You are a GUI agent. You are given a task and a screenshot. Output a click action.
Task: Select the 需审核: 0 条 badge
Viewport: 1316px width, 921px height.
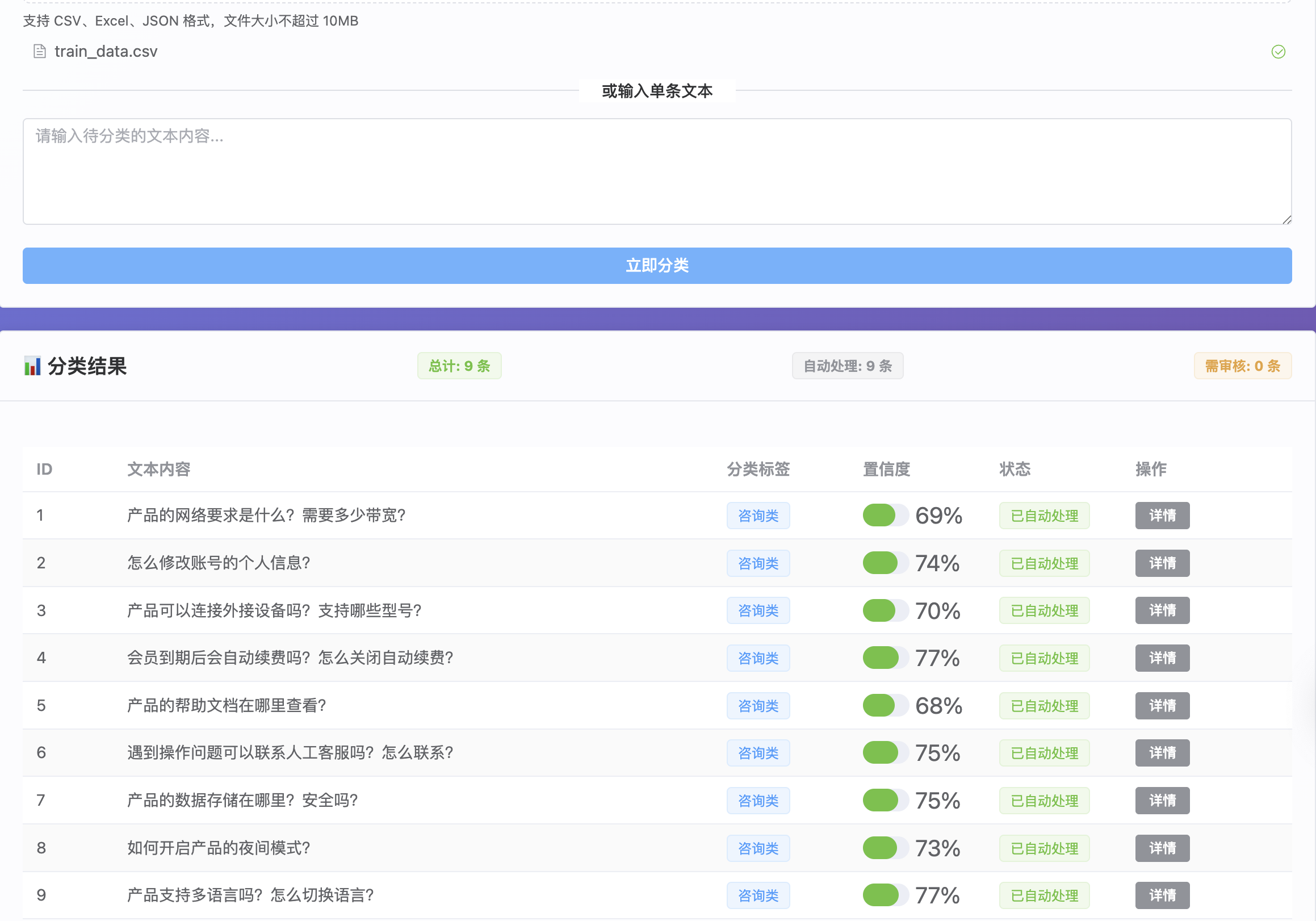point(1242,366)
